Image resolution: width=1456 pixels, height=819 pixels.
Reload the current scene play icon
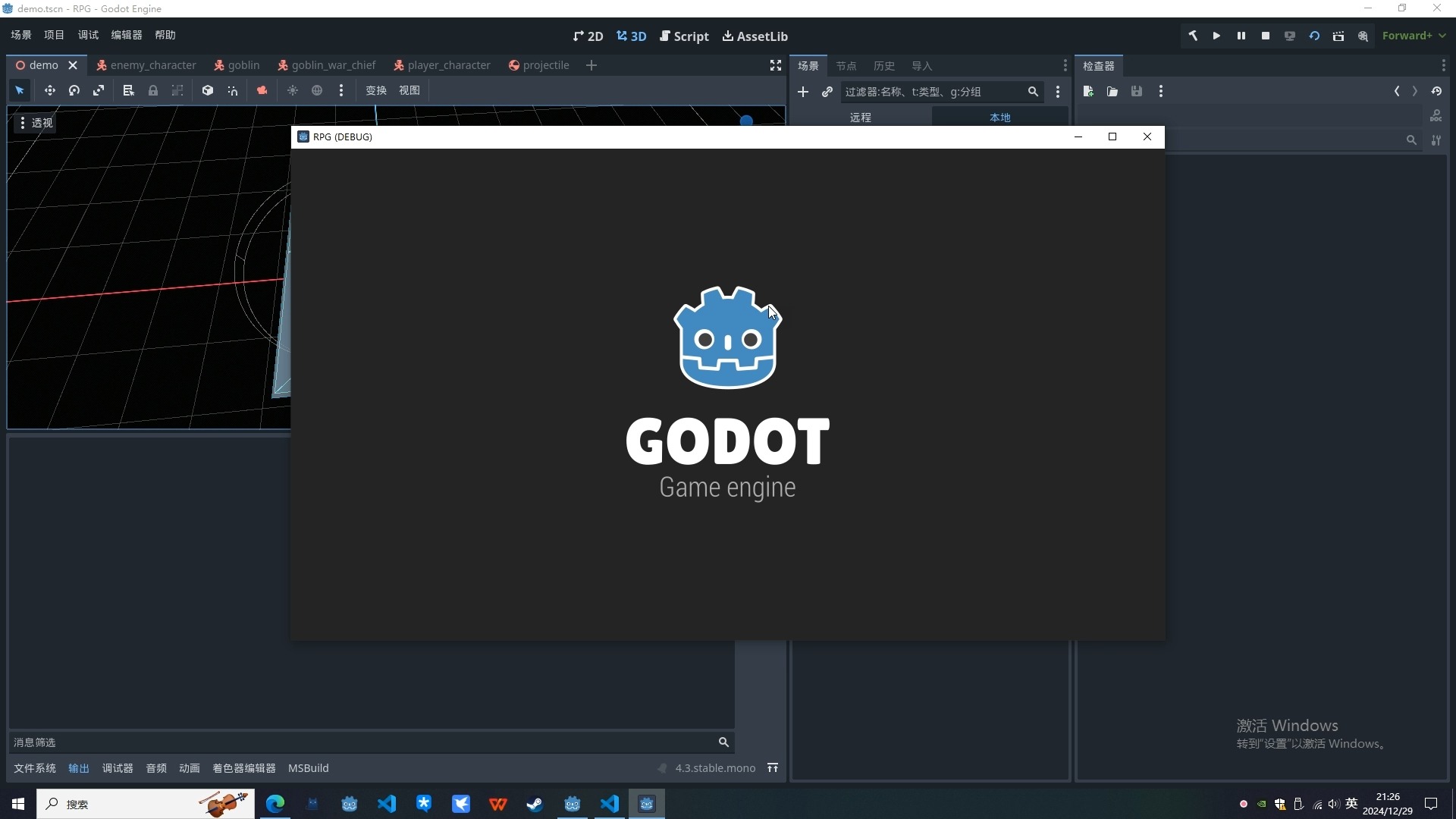pos(1314,36)
